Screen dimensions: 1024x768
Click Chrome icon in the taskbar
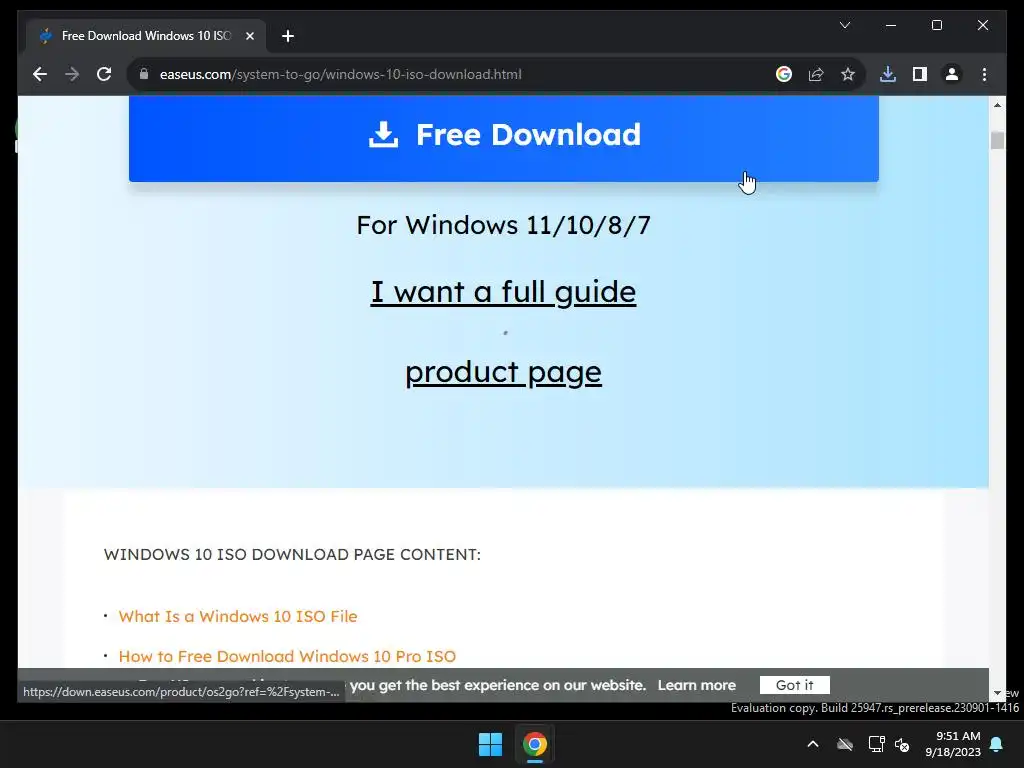(x=535, y=744)
